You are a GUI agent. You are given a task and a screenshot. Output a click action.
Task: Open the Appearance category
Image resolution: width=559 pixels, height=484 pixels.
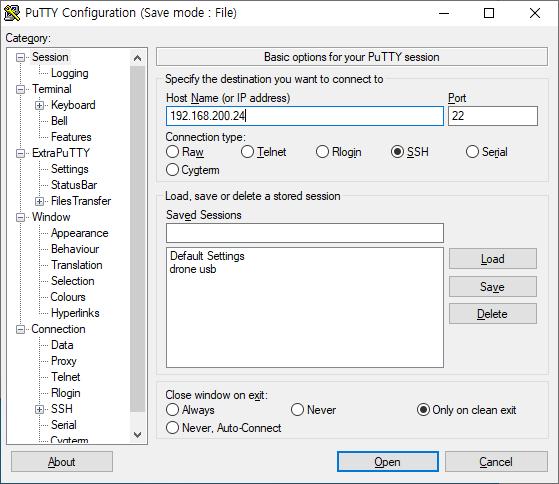[x=80, y=233]
